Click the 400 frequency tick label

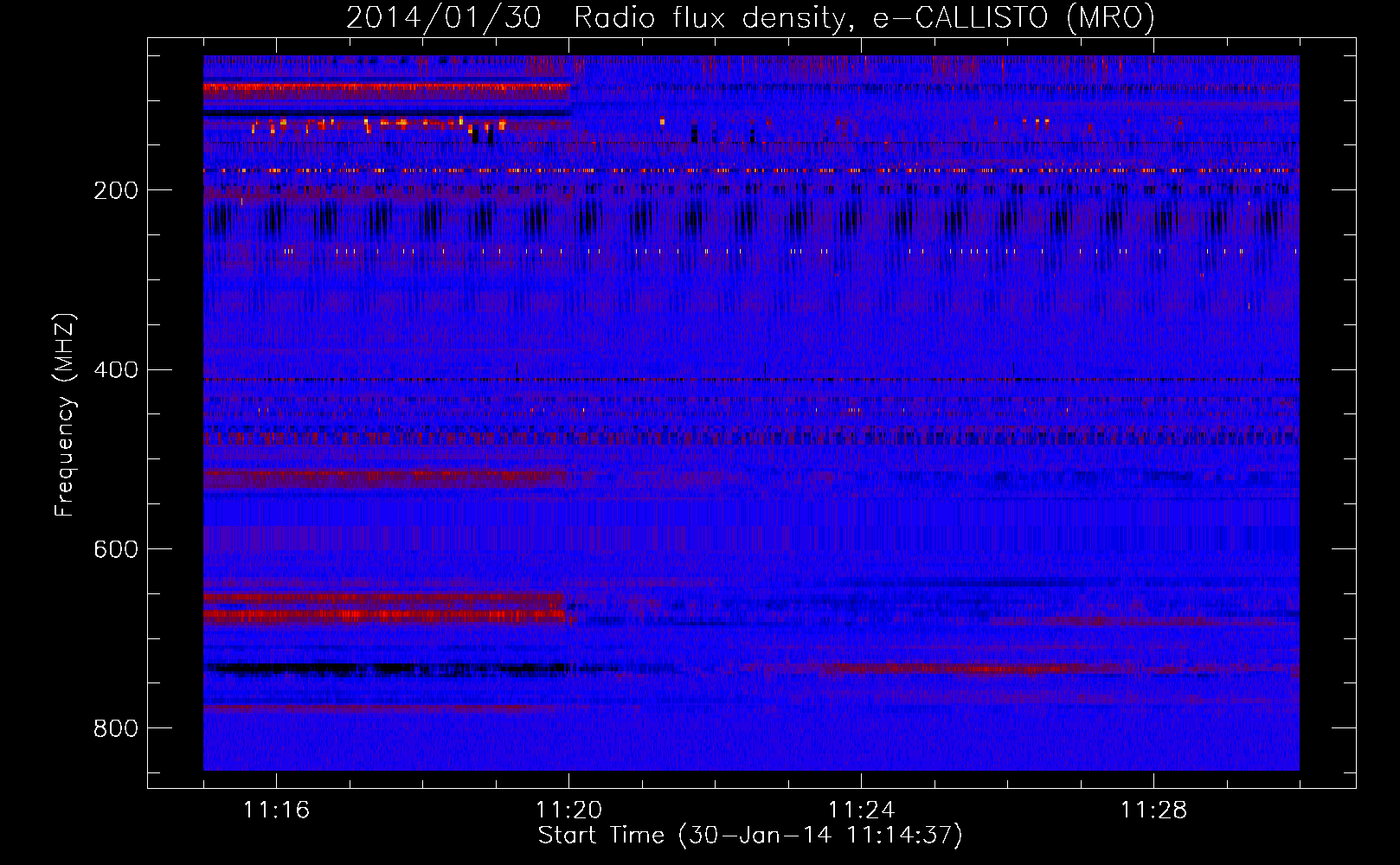[x=116, y=370]
